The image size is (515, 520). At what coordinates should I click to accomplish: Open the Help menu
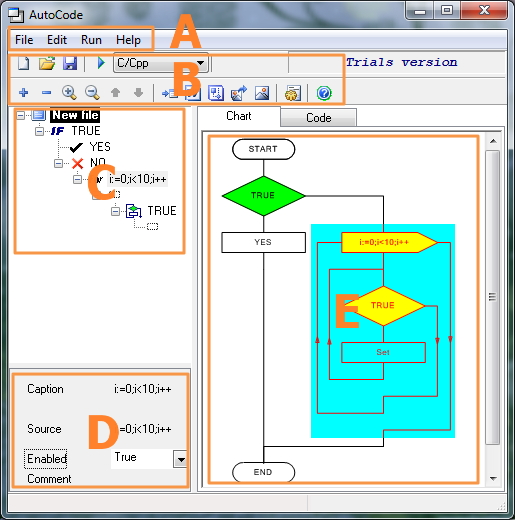pos(128,40)
